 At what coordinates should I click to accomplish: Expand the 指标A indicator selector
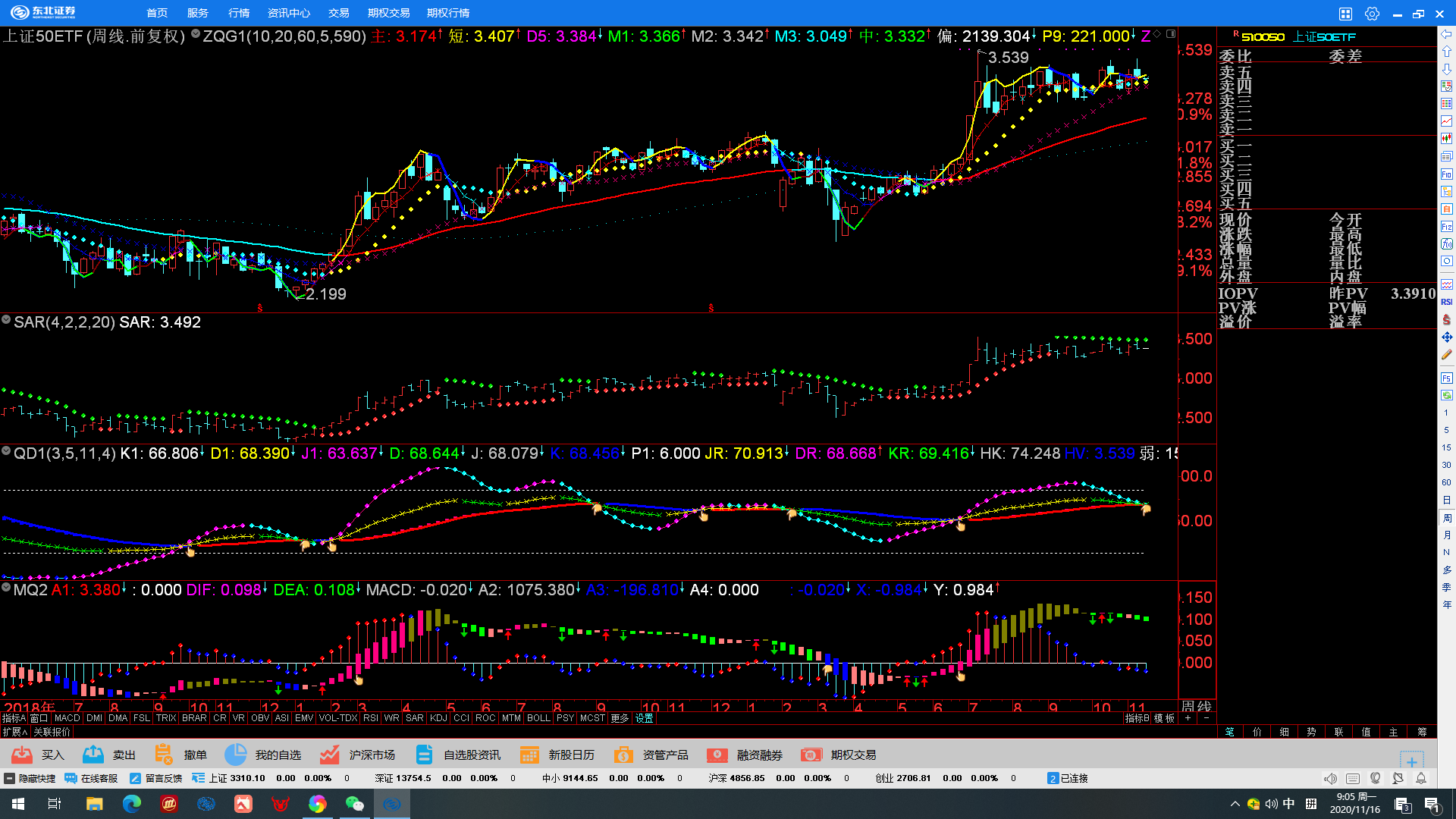14,718
